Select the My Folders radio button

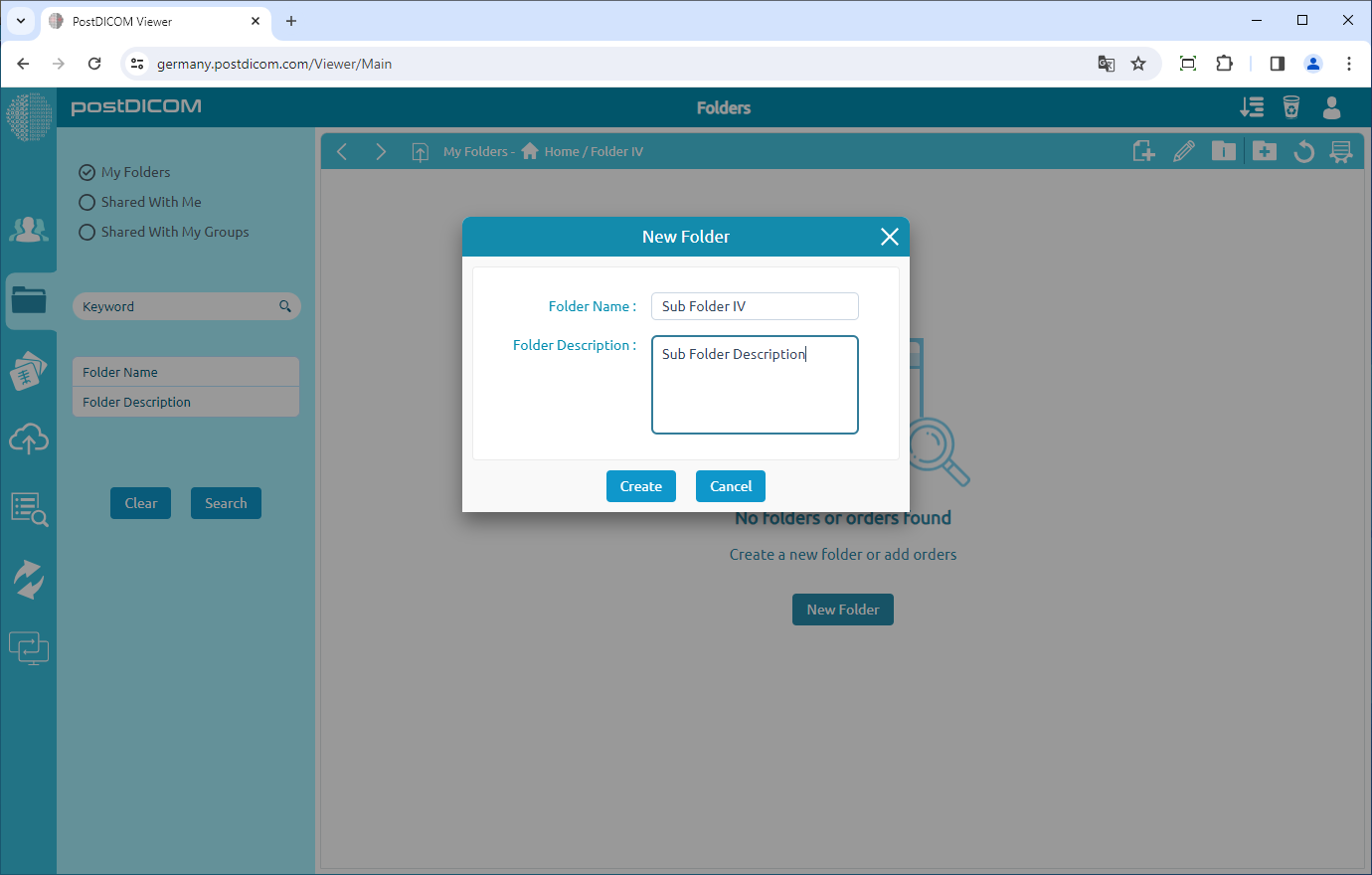coord(86,172)
